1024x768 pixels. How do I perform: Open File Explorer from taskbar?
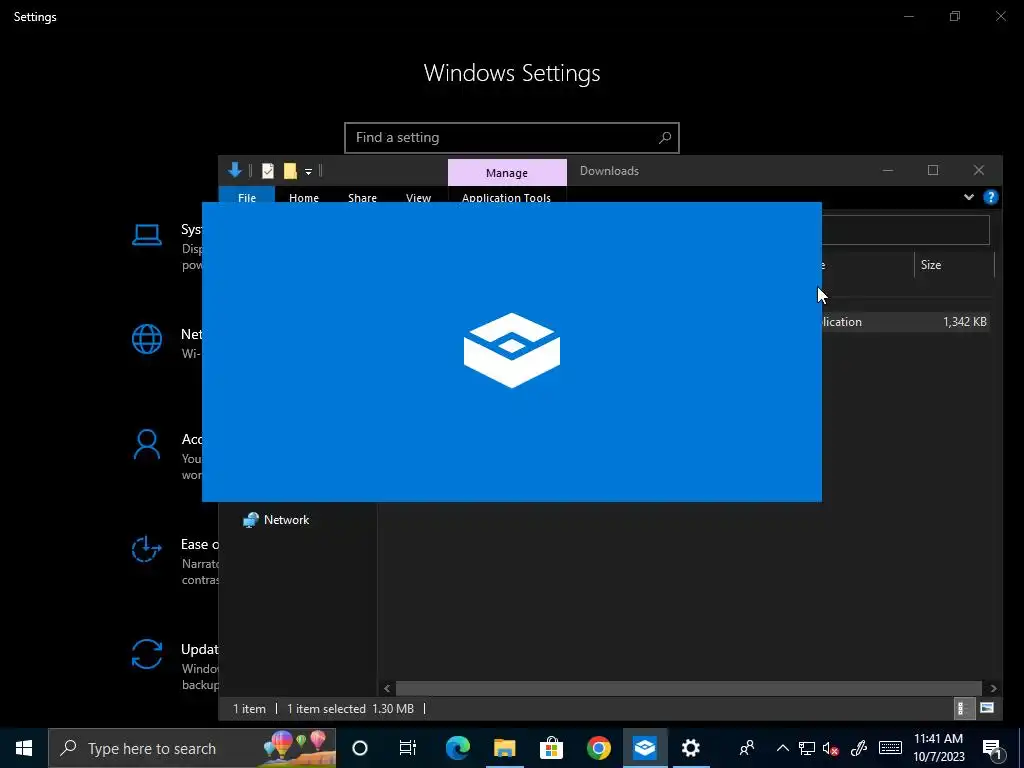tap(504, 748)
